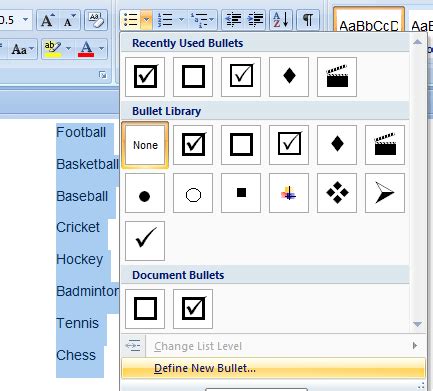
Task: Choose the arrowhead bullet
Action: coord(385,193)
